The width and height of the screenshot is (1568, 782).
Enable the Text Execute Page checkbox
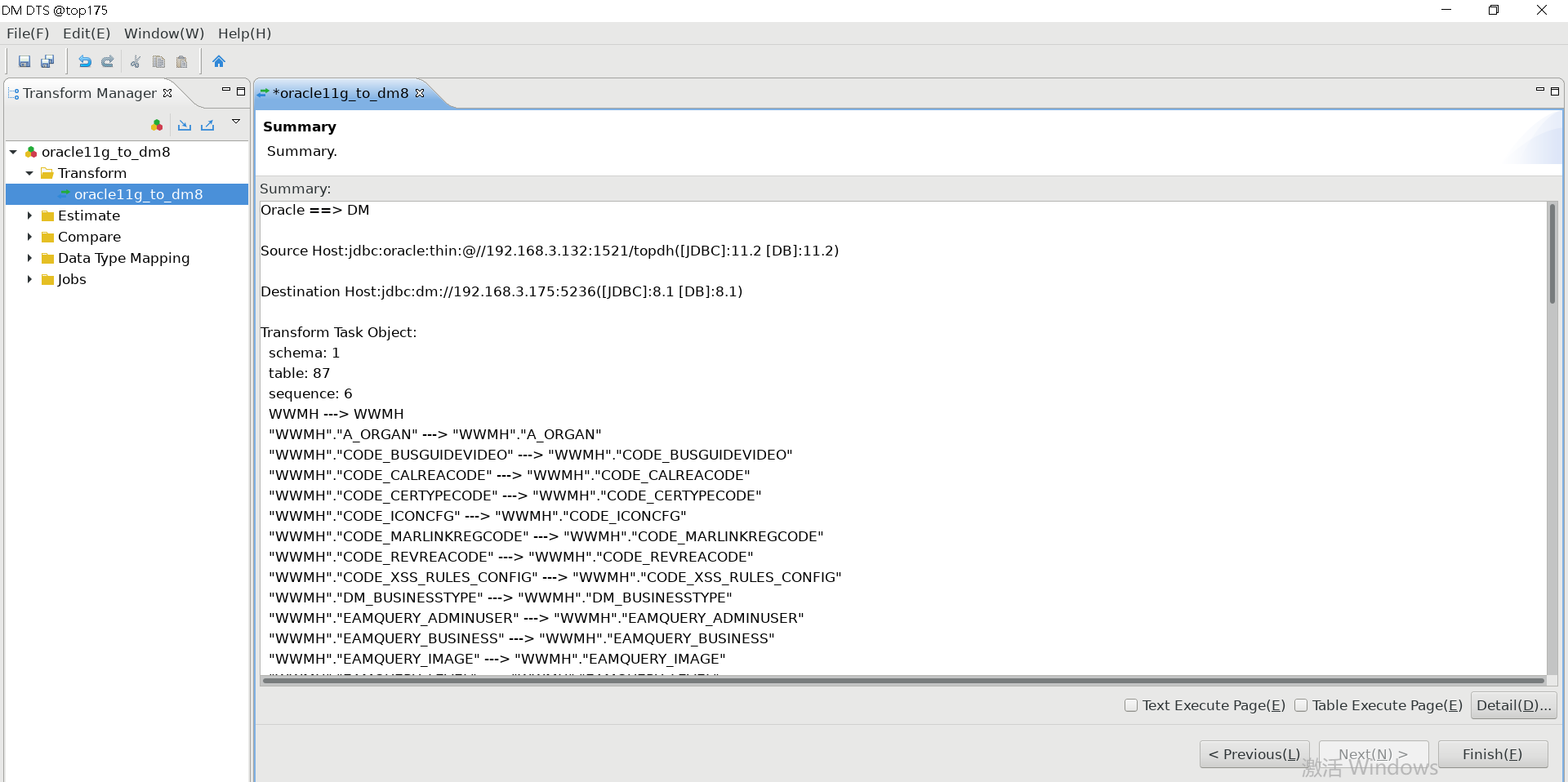click(x=1131, y=705)
